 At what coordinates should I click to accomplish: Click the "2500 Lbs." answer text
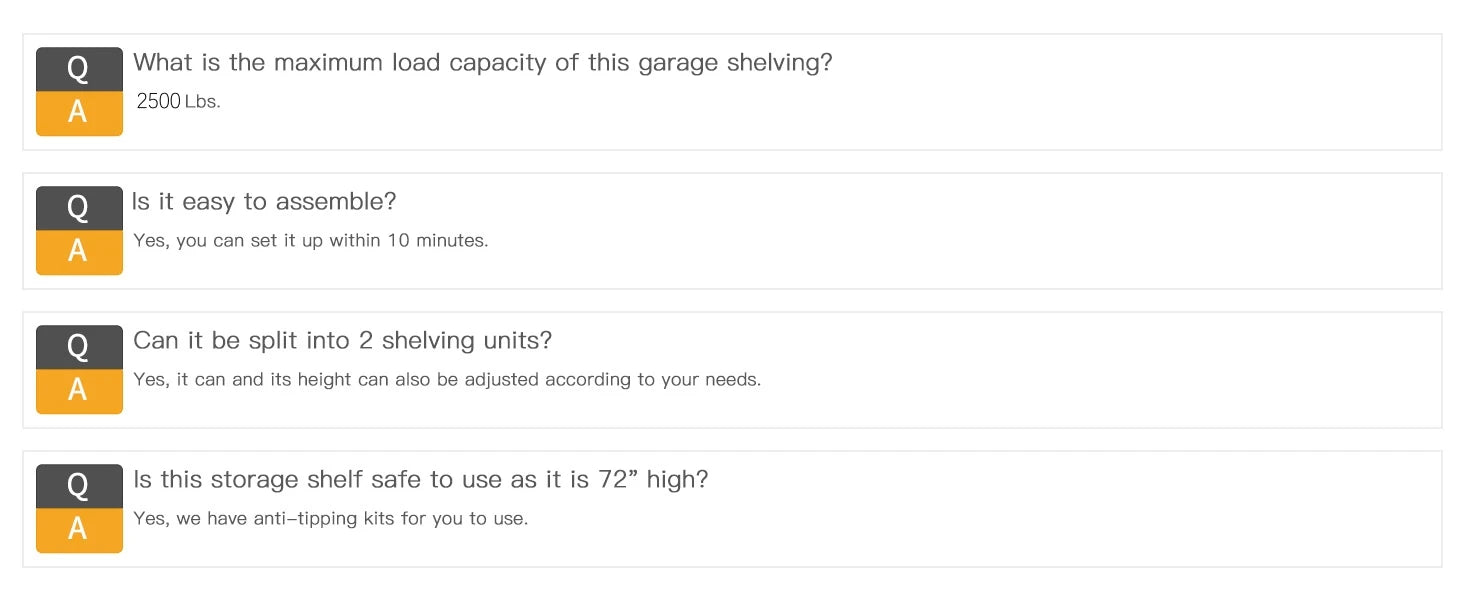[x=178, y=102]
